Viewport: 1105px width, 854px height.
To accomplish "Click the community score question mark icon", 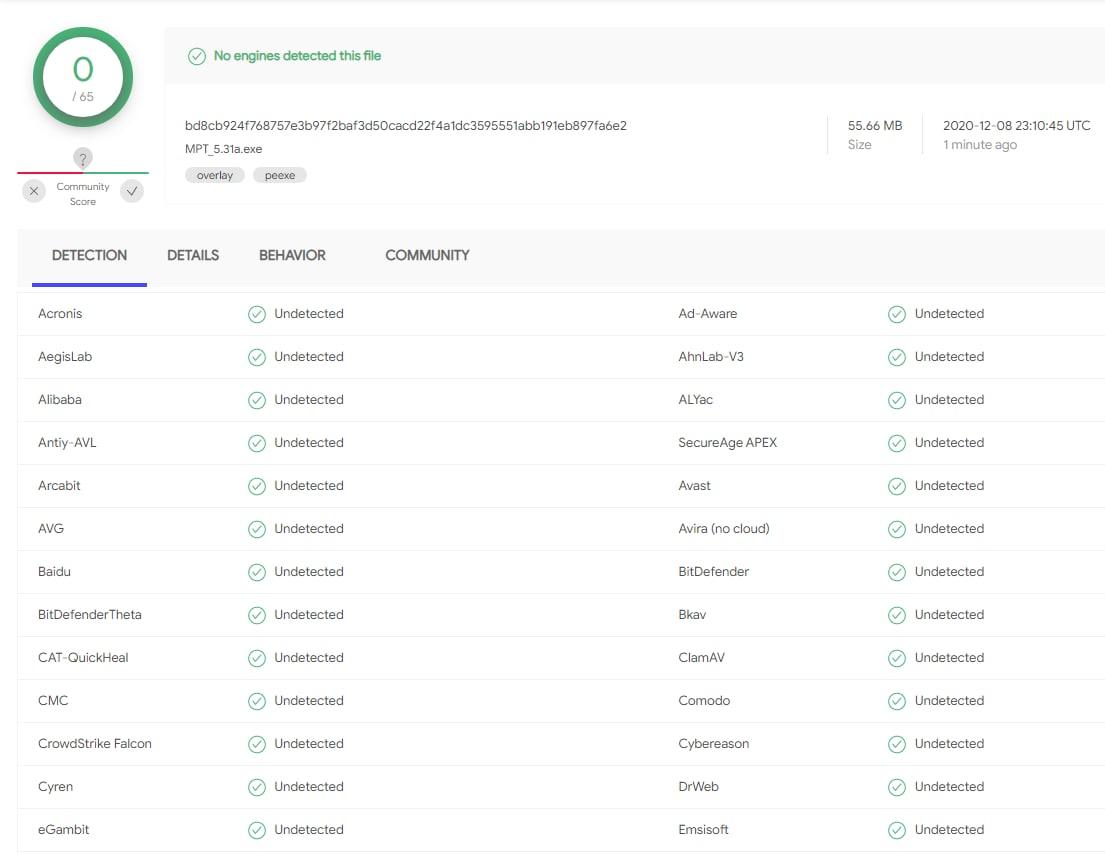I will (x=82, y=159).
